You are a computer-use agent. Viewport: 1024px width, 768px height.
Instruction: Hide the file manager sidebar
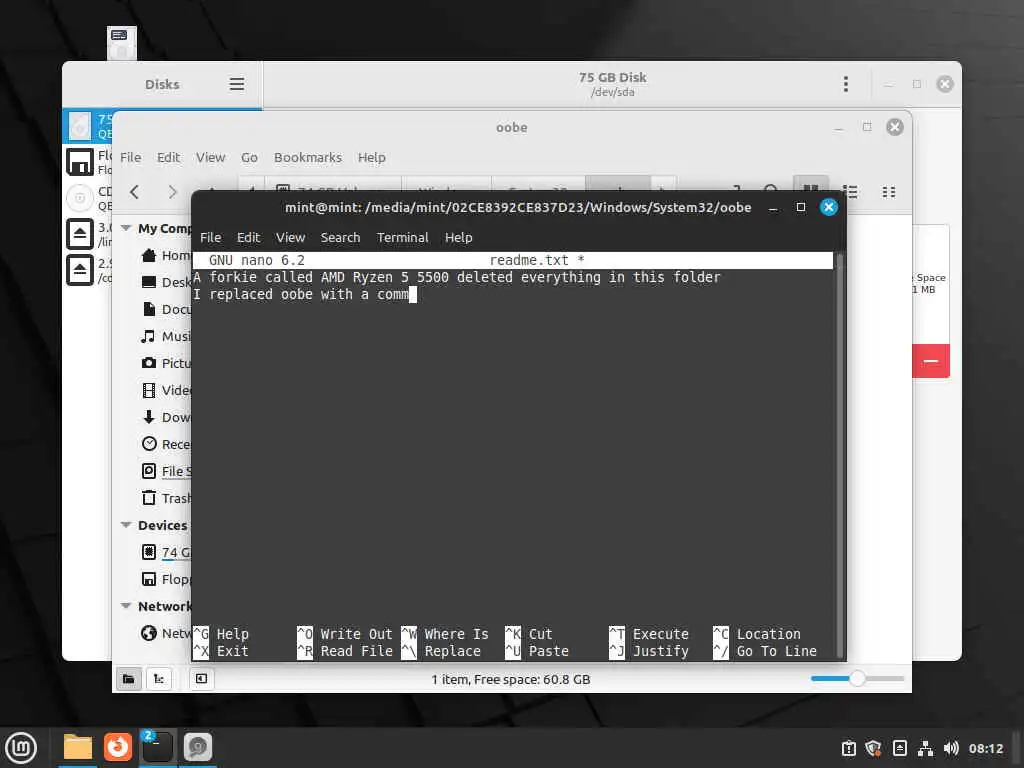tap(201, 679)
